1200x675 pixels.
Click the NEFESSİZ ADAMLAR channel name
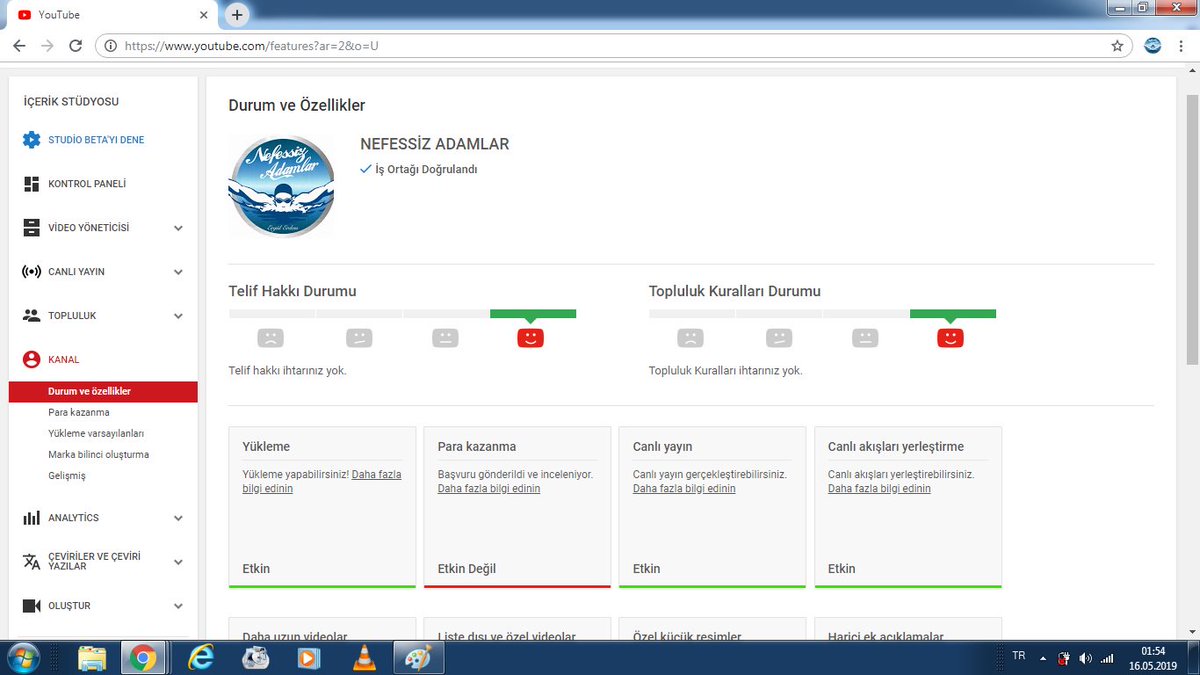click(435, 144)
